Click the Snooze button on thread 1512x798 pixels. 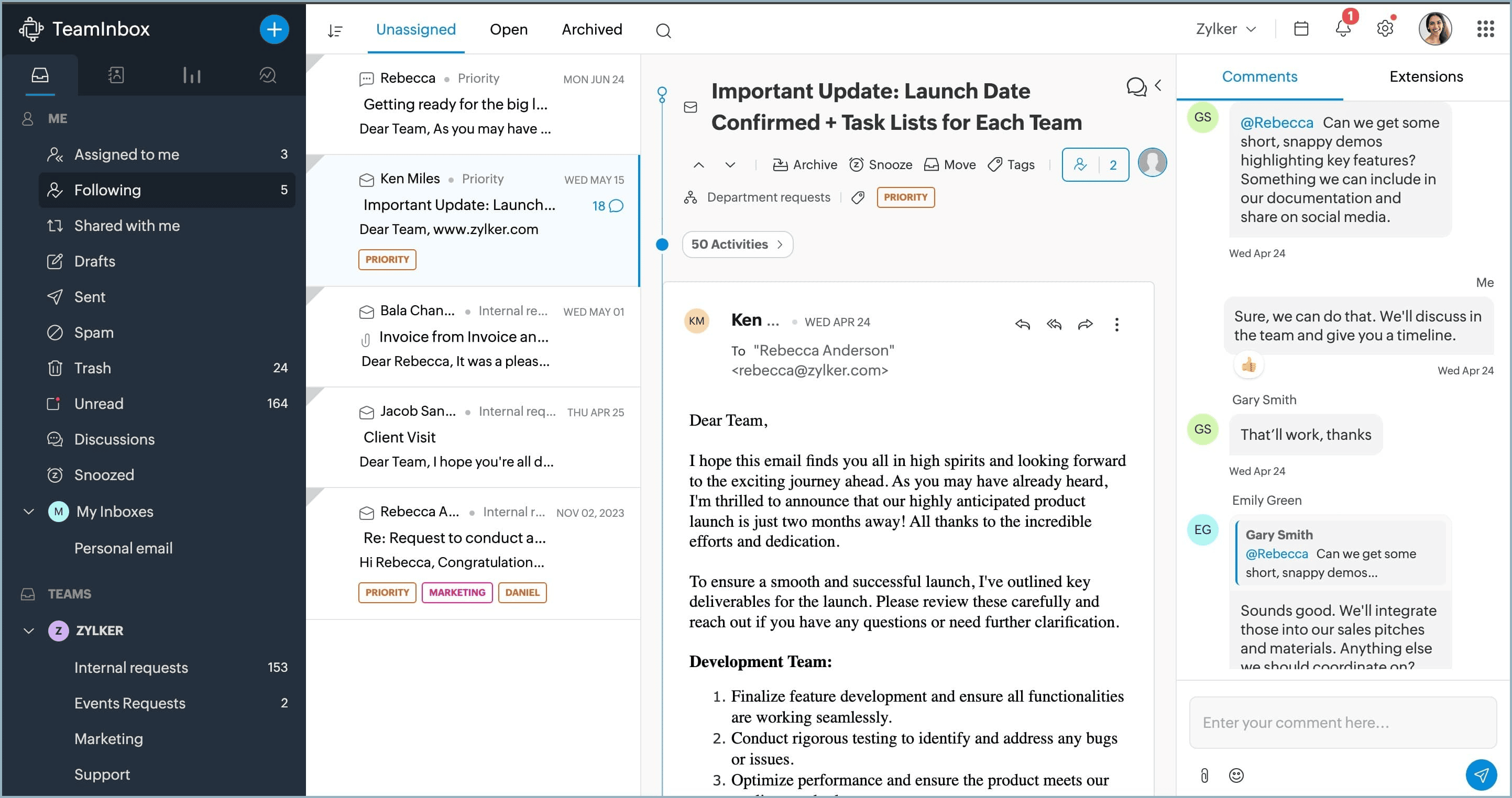(x=881, y=165)
